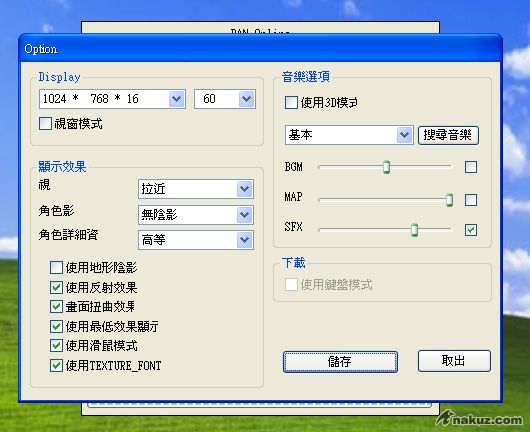
Task: Uncheck the 使用反射效果 checkbox
Action: point(56,288)
